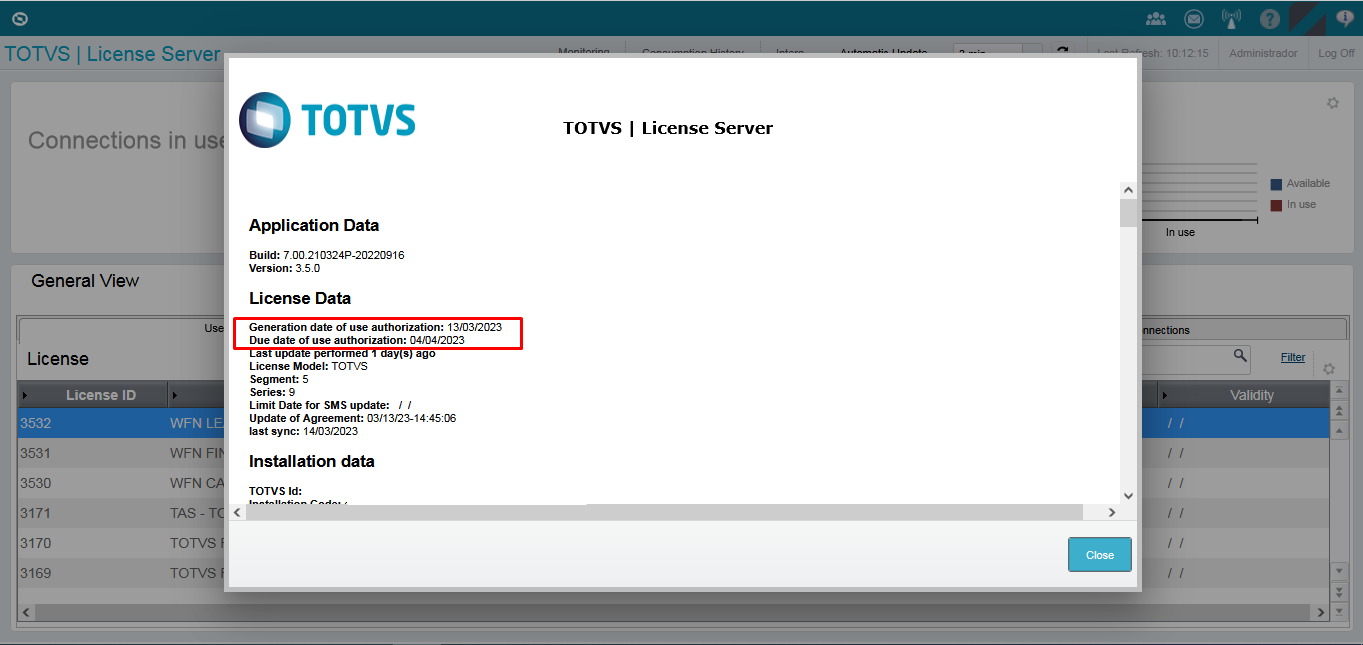Expand the Validity column header arrow

pos(1166,395)
